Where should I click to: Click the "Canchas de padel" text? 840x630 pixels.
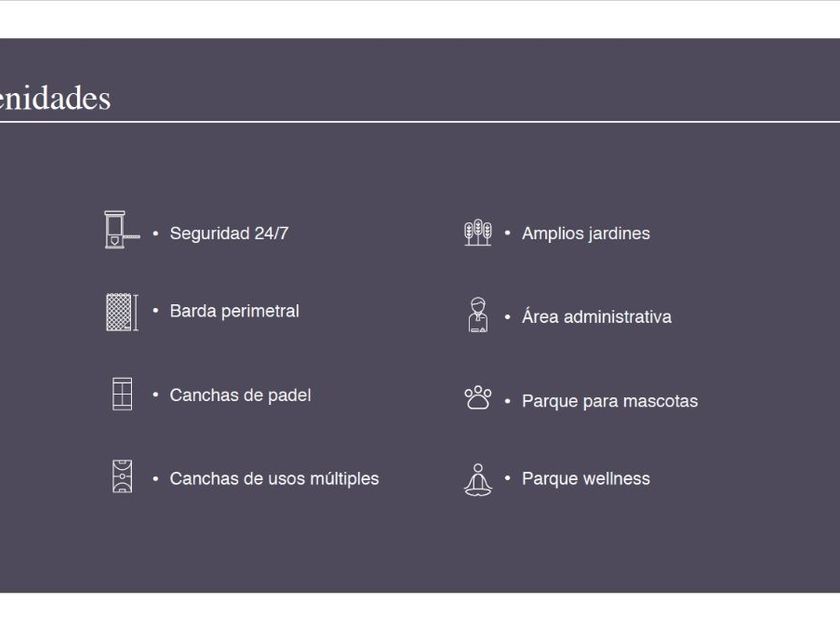pos(240,395)
